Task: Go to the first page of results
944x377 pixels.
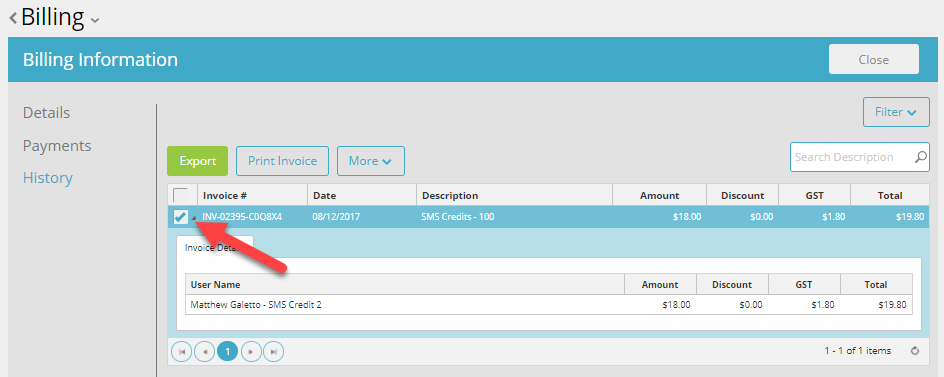Action: (x=182, y=351)
